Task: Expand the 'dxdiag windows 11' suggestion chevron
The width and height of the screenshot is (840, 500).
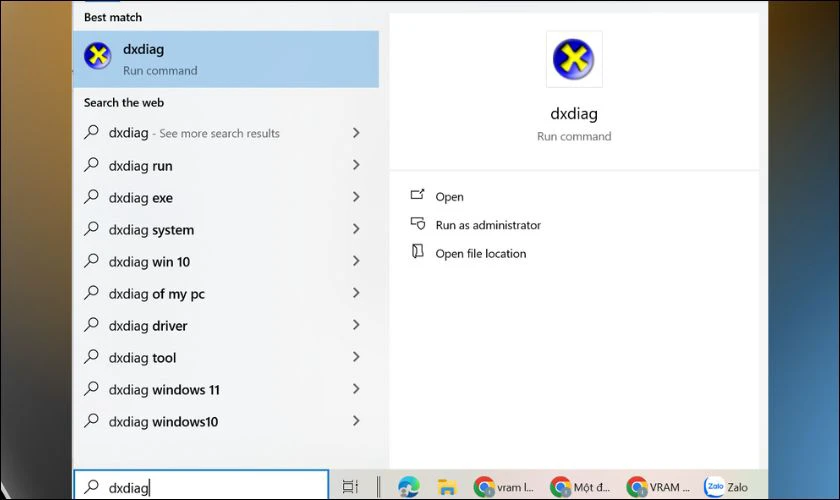Action: [x=356, y=389]
